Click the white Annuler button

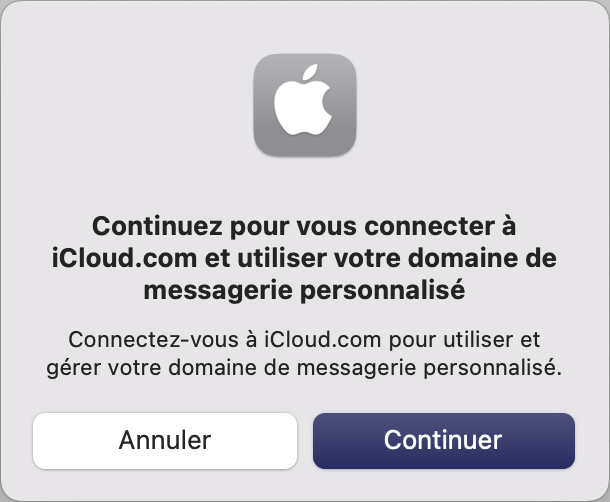(x=165, y=441)
